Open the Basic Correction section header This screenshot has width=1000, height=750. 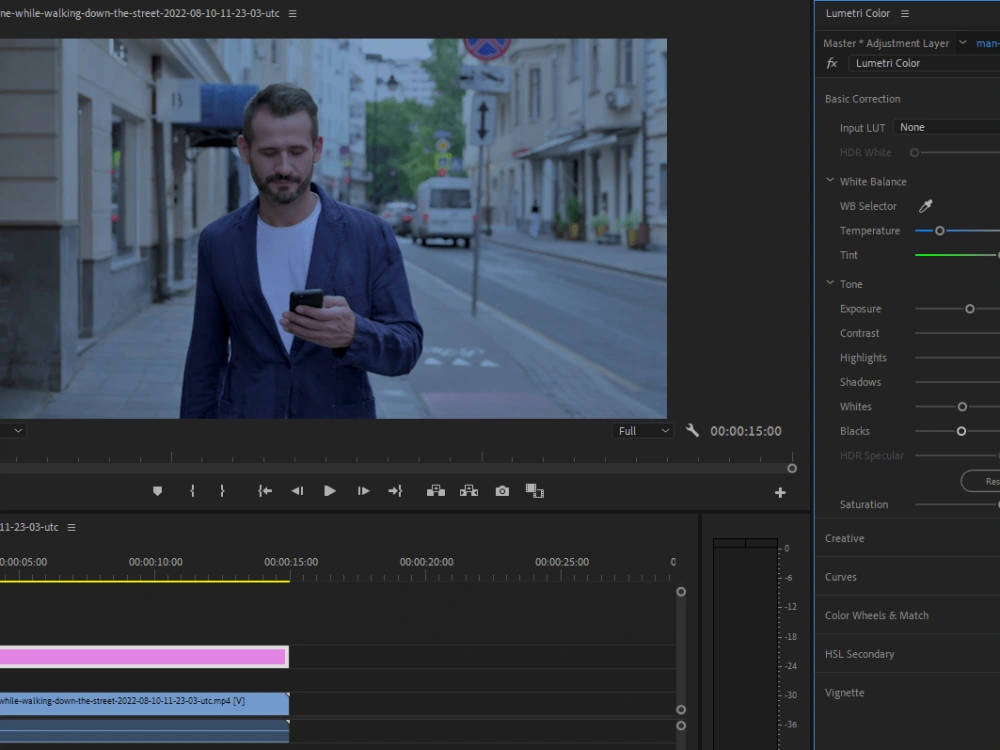[862, 99]
